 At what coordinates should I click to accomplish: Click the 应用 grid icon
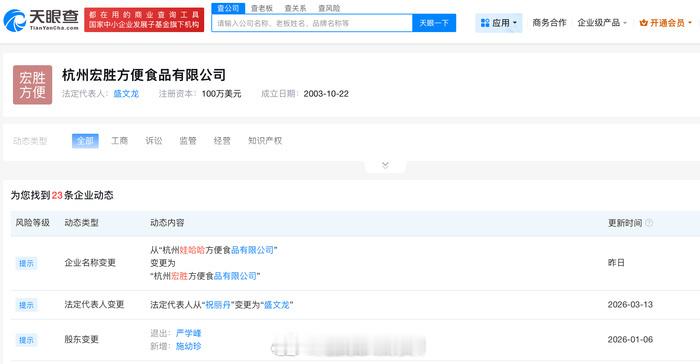485,23
